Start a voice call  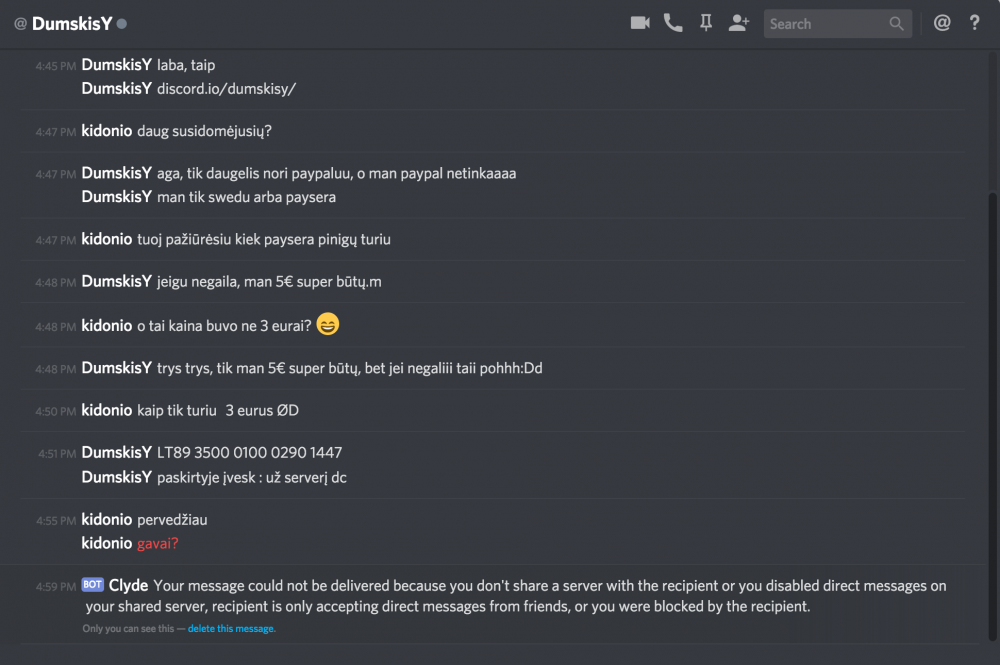(x=673, y=23)
